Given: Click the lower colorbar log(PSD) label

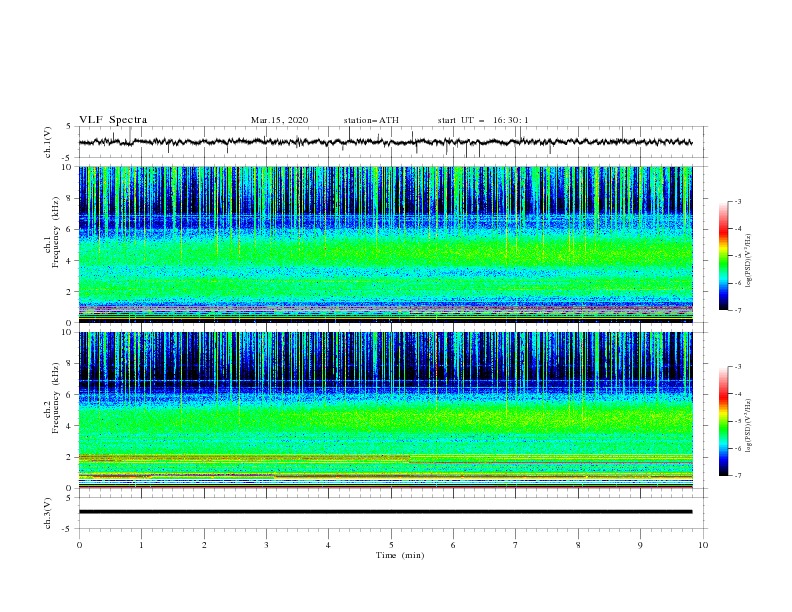Looking at the screenshot, I should 748,425.
